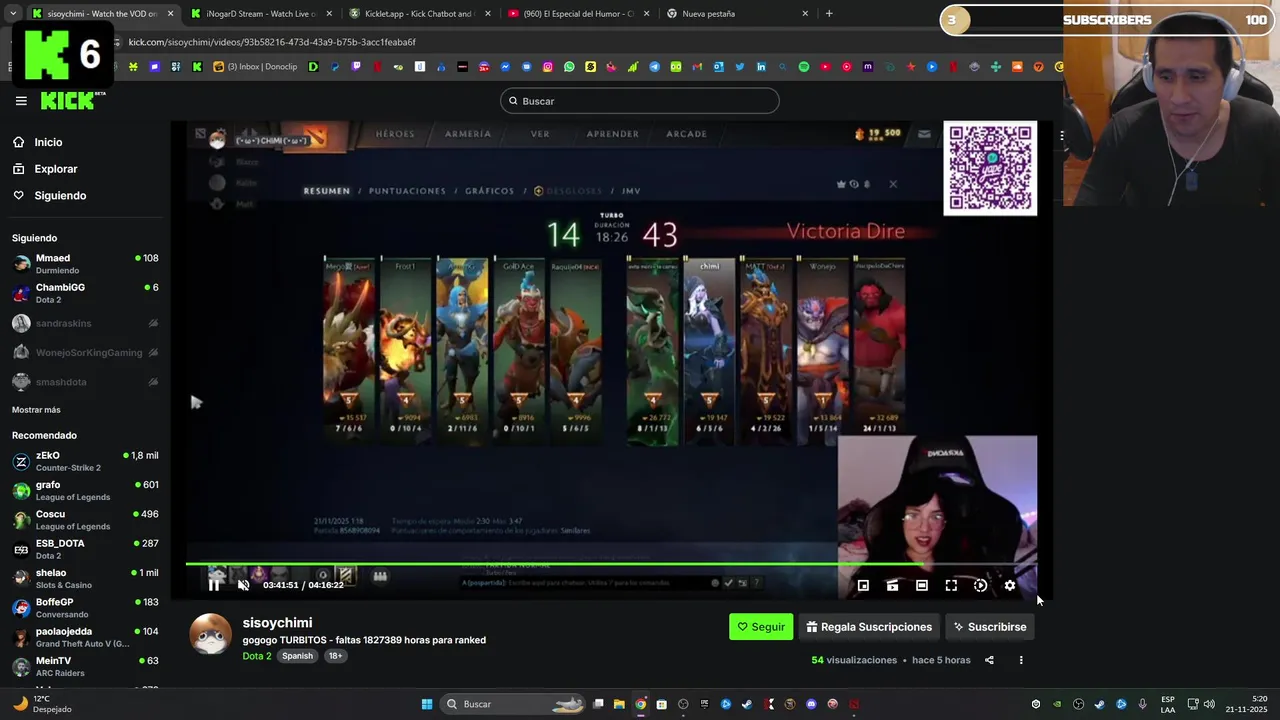Focus the Buscar search field

(x=640, y=101)
